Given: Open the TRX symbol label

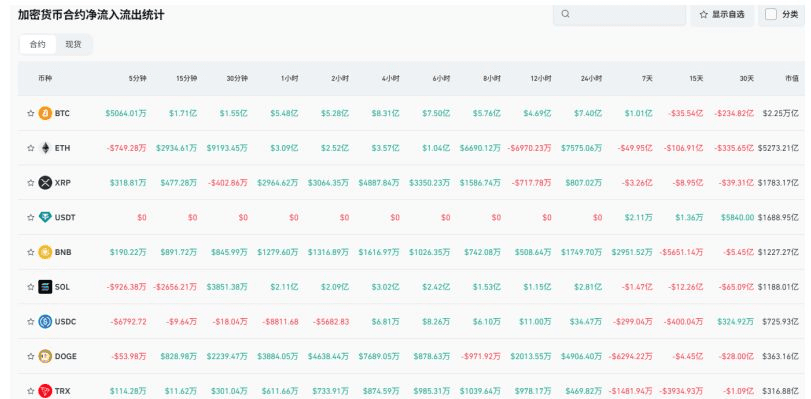Looking at the screenshot, I should (x=62, y=391).
